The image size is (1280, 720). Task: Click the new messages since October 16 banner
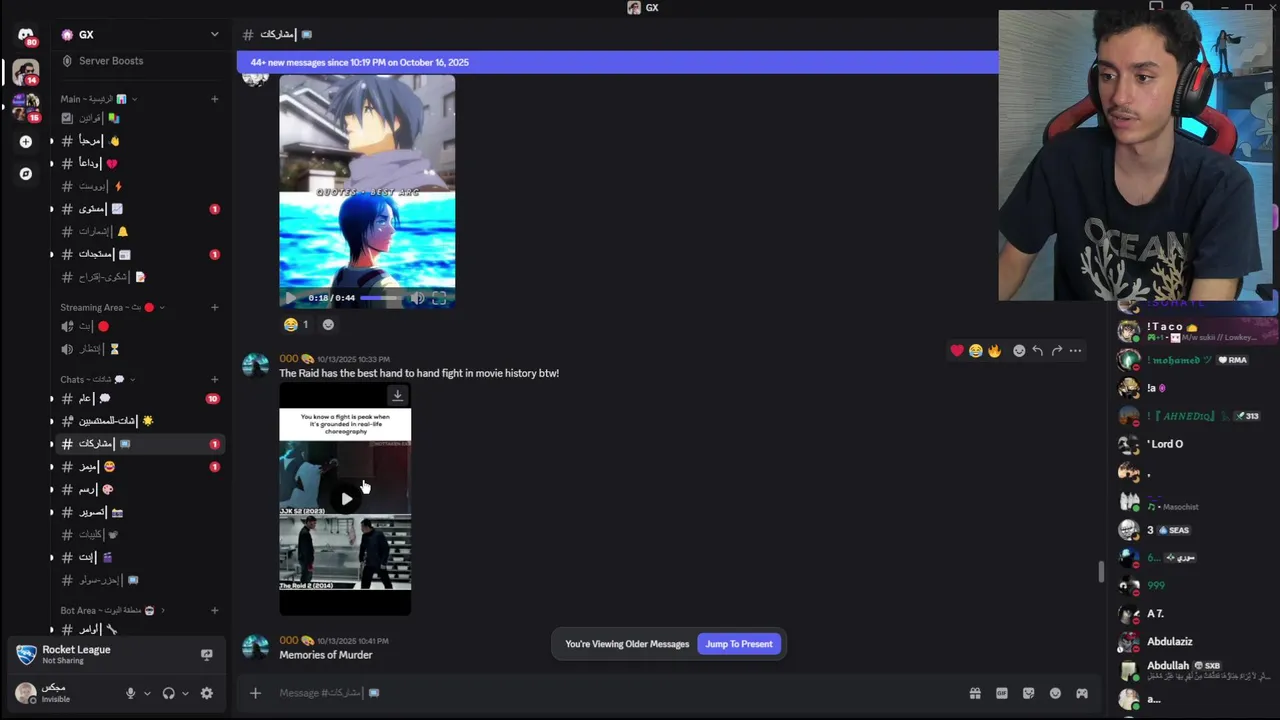click(x=617, y=62)
